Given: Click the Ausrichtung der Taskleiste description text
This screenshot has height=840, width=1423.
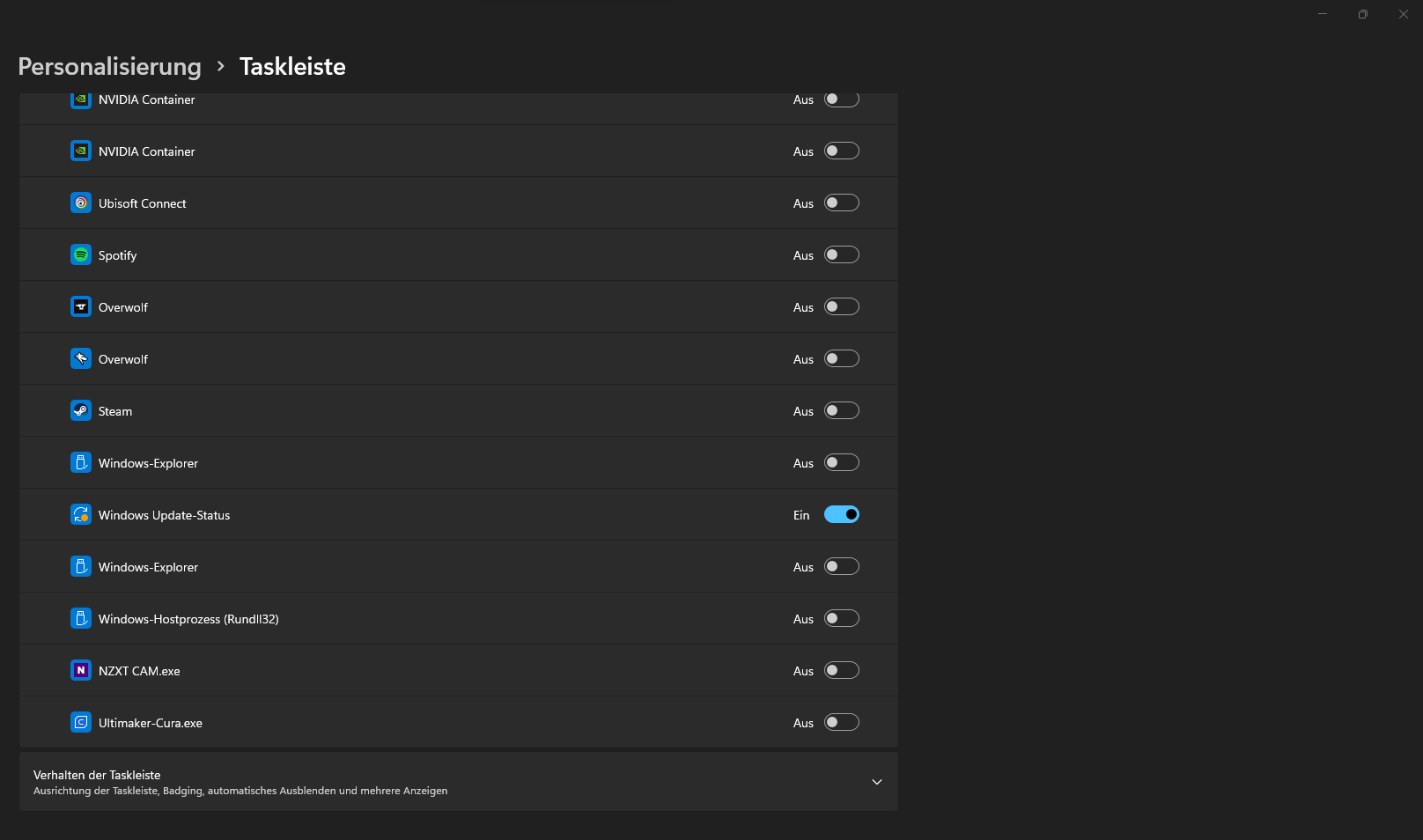Looking at the screenshot, I should pyautogui.click(x=240, y=791).
